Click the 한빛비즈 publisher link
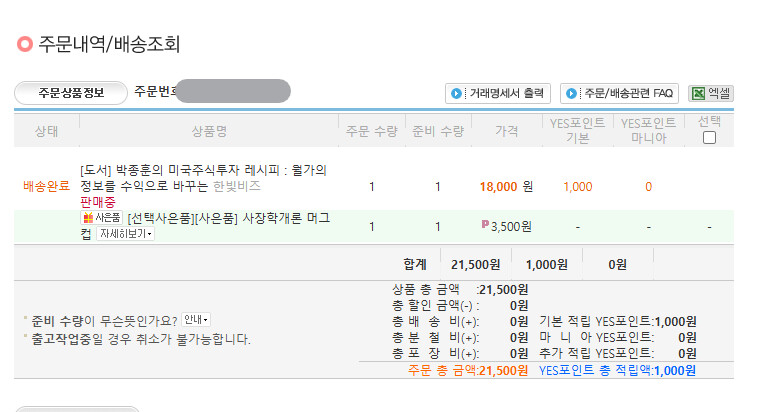 (237, 186)
